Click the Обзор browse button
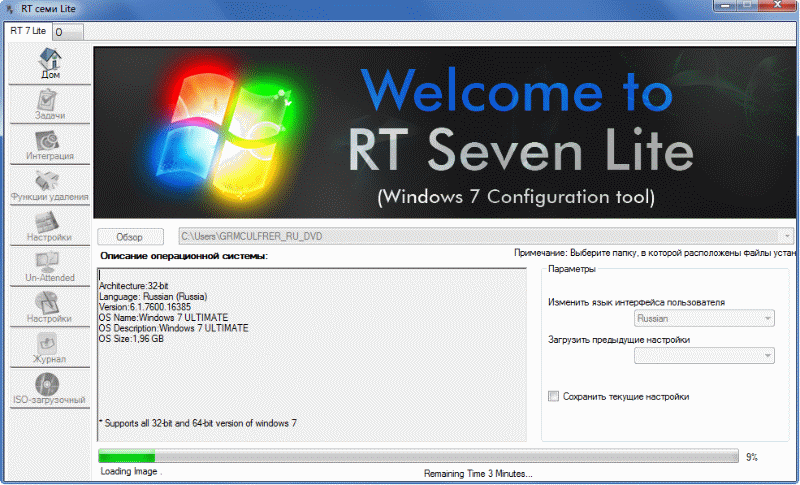The width and height of the screenshot is (800, 485). (x=131, y=237)
